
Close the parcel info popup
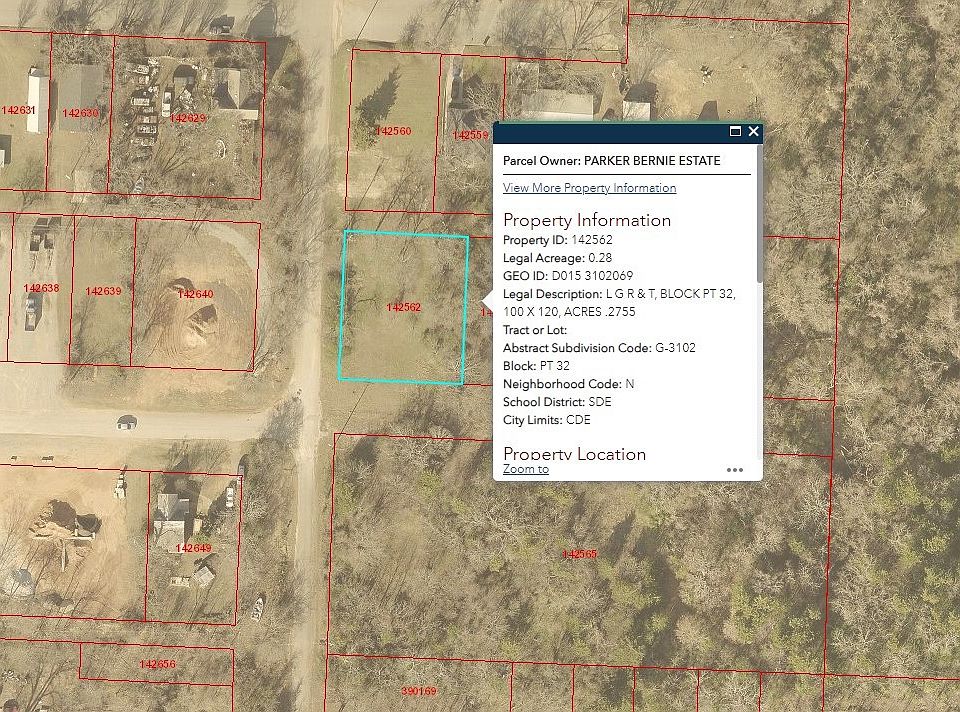tap(754, 132)
